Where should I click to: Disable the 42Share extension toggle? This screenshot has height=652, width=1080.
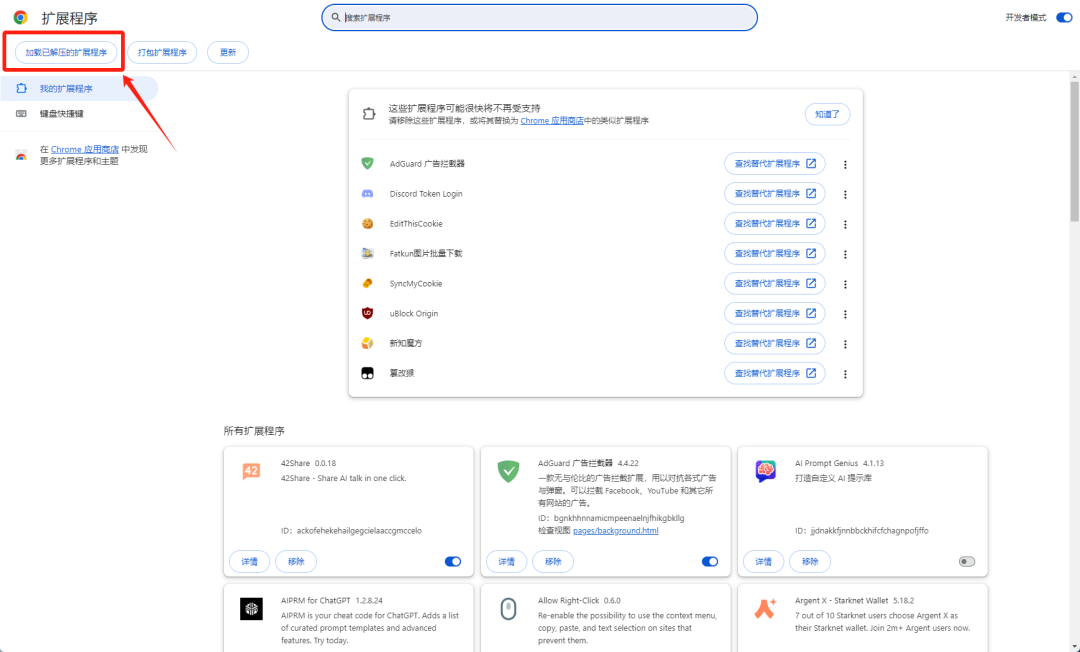coord(453,561)
